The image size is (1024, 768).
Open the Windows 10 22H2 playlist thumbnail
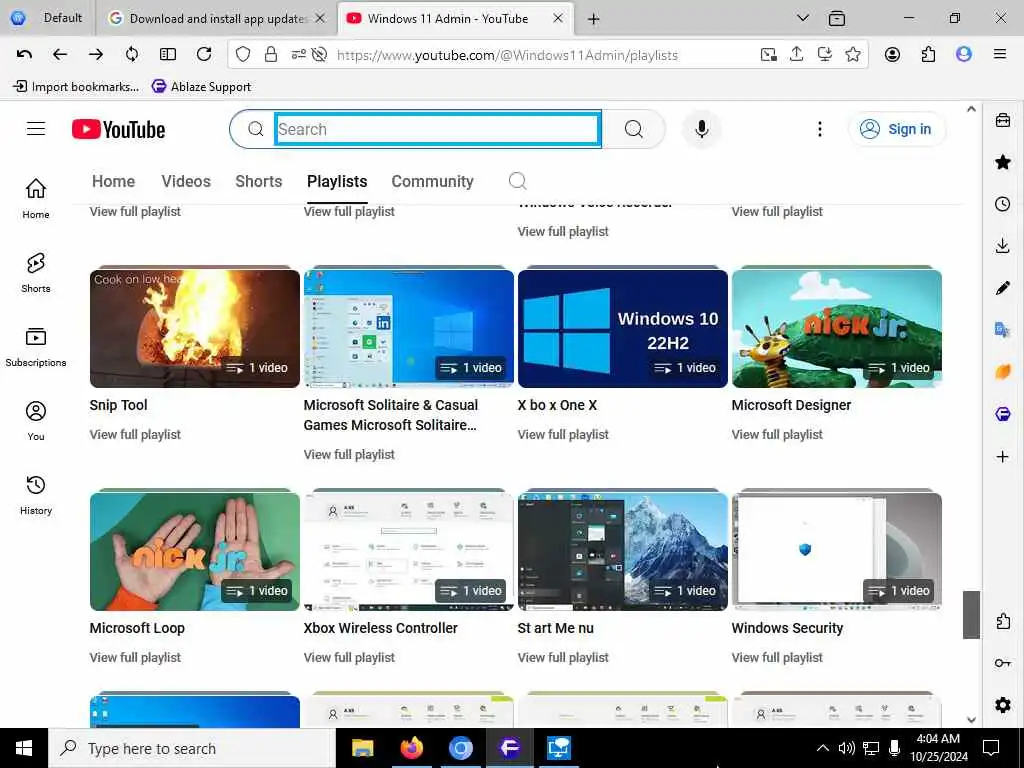[622, 328]
